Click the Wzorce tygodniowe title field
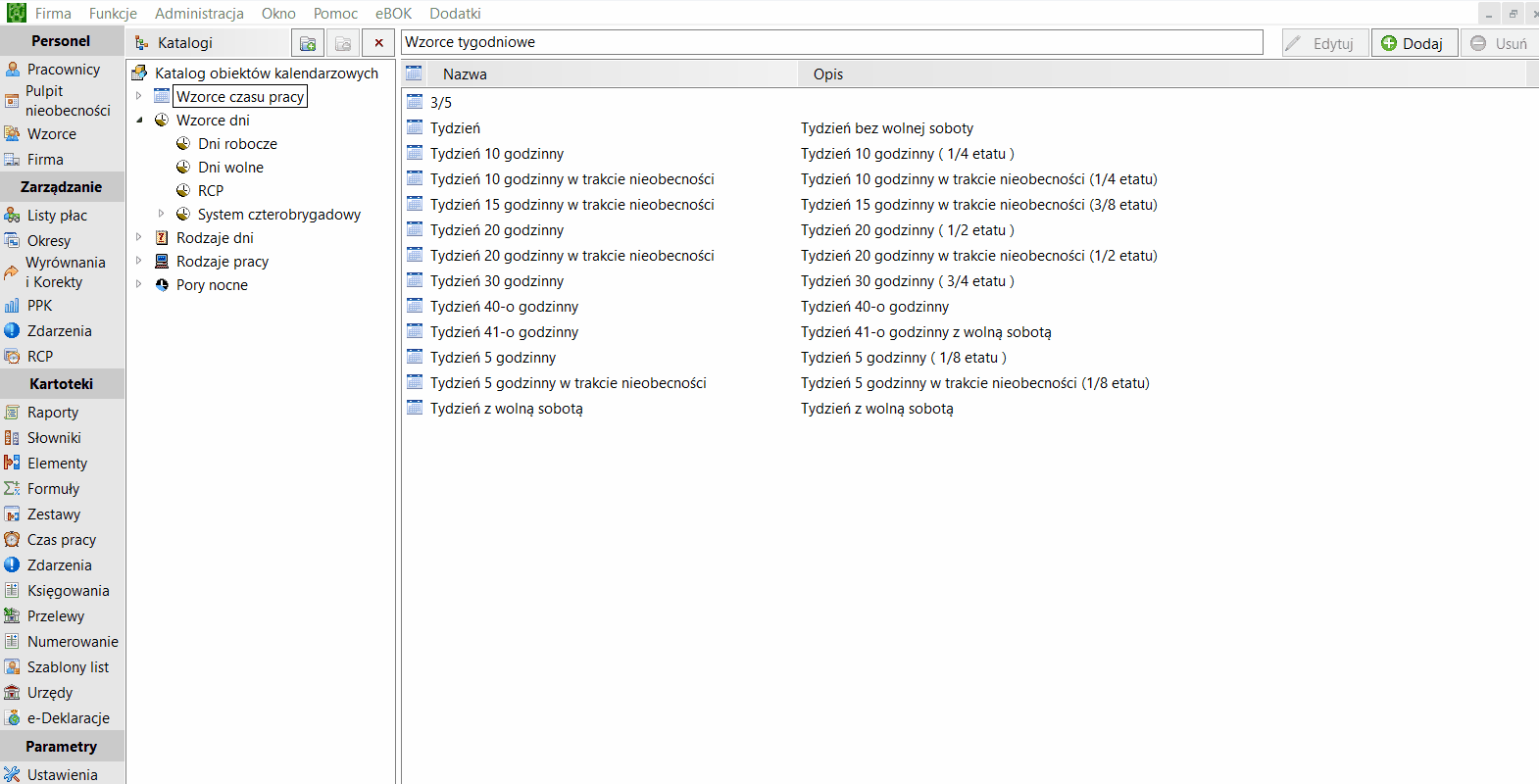1539x784 pixels. pos(832,42)
